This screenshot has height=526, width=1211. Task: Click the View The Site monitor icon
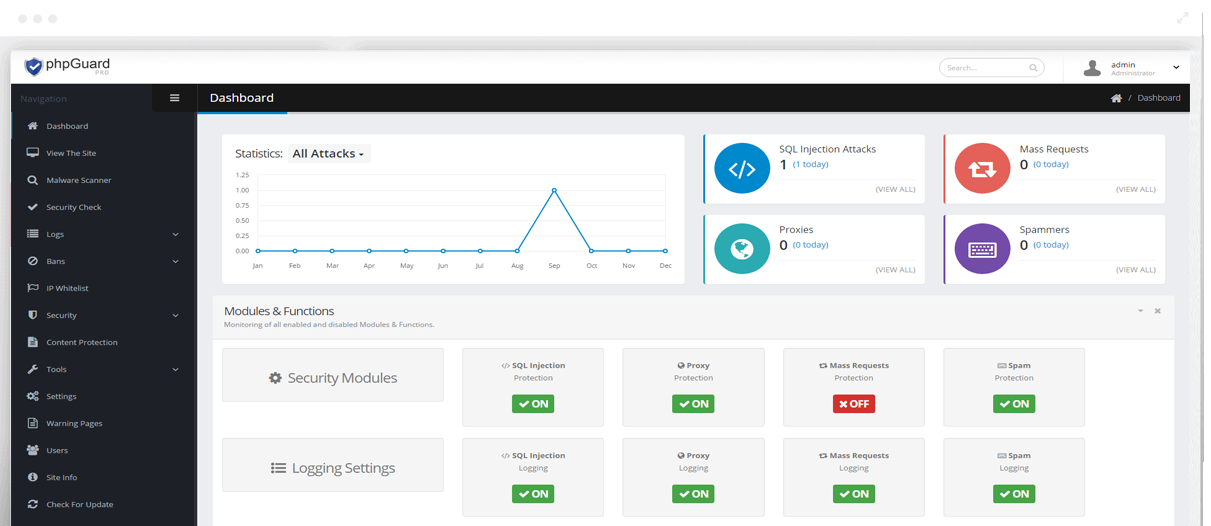(x=33, y=153)
